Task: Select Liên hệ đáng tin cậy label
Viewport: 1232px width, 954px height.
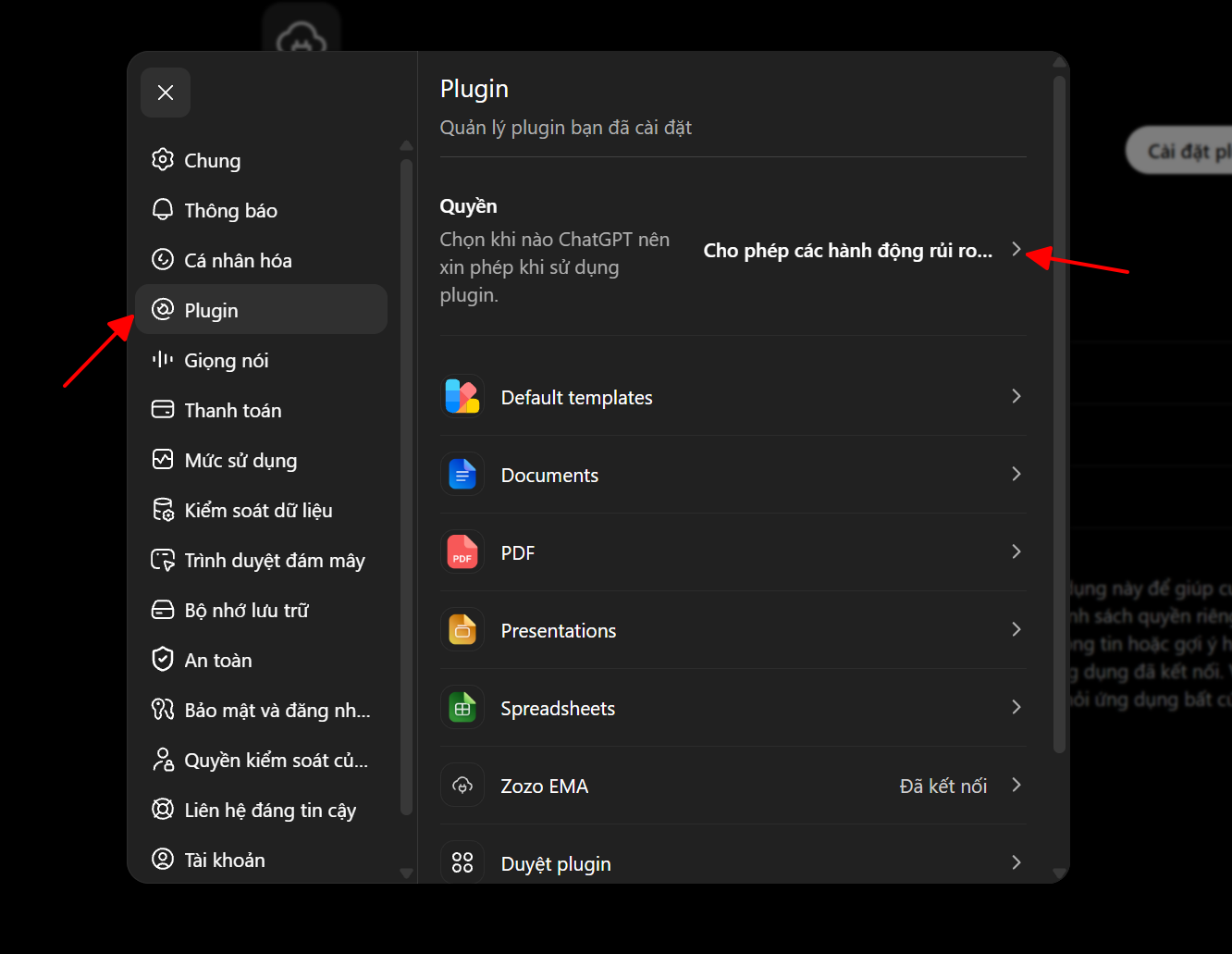Action: (x=270, y=811)
